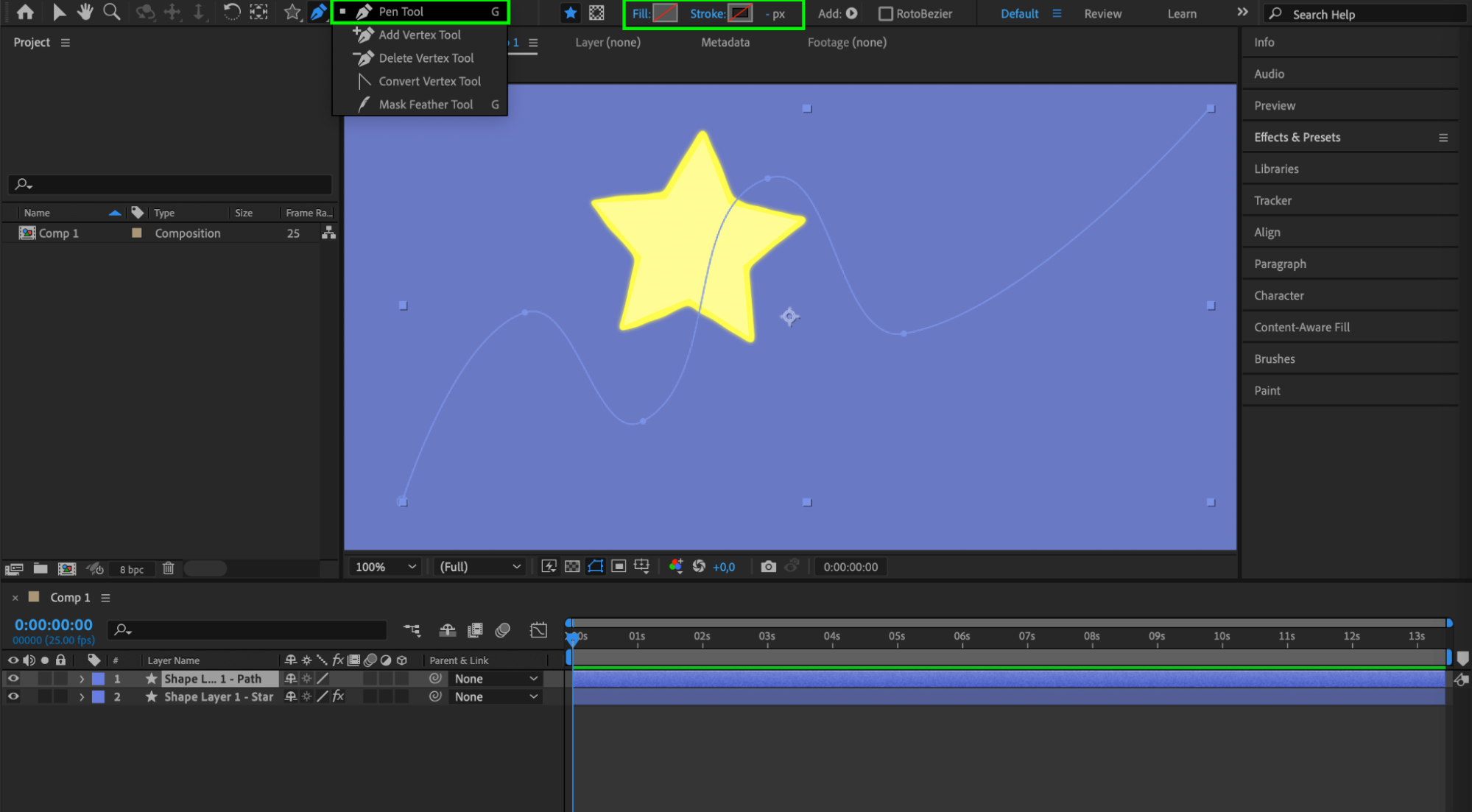Click the Home icon in toolbar
This screenshot has height=812, width=1472.
click(25, 12)
